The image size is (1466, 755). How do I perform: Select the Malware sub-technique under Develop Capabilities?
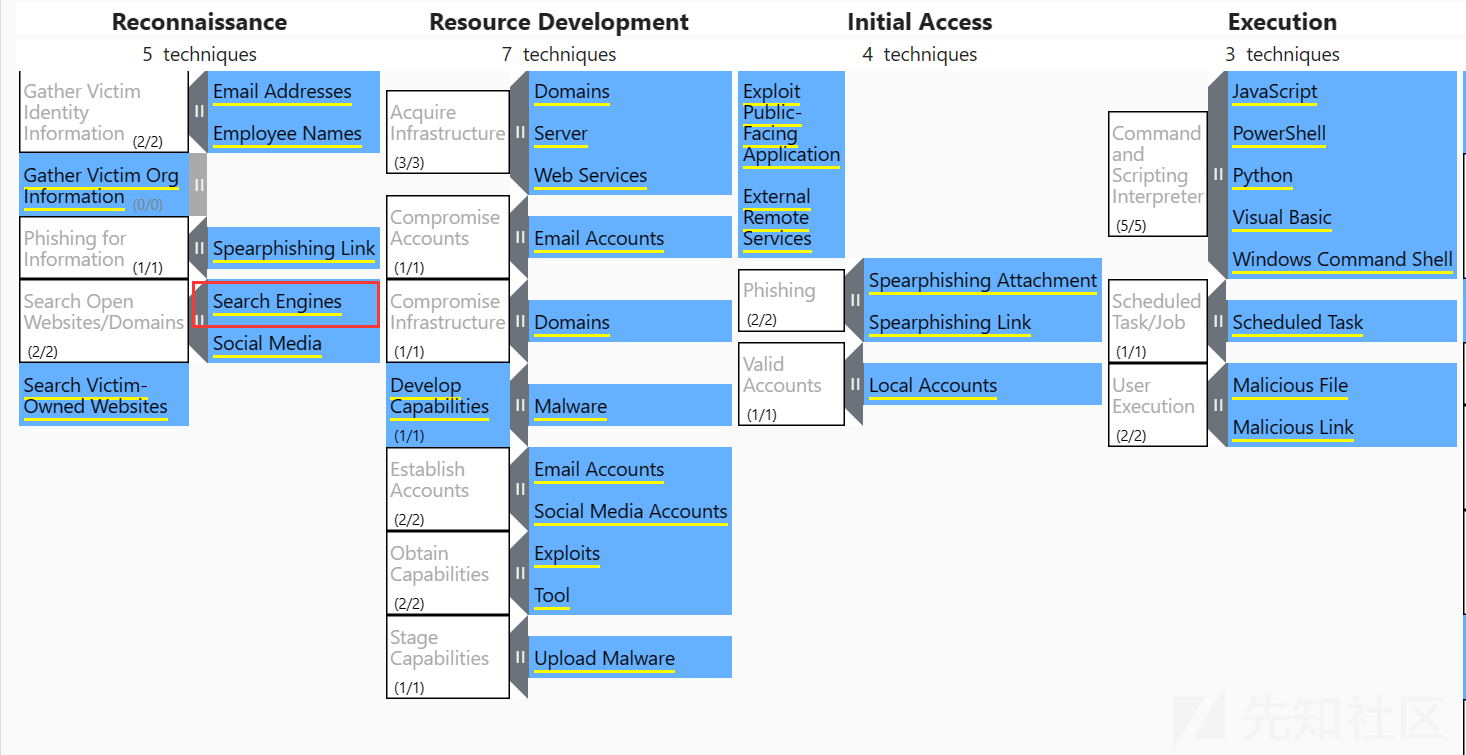[x=630, y=406]
